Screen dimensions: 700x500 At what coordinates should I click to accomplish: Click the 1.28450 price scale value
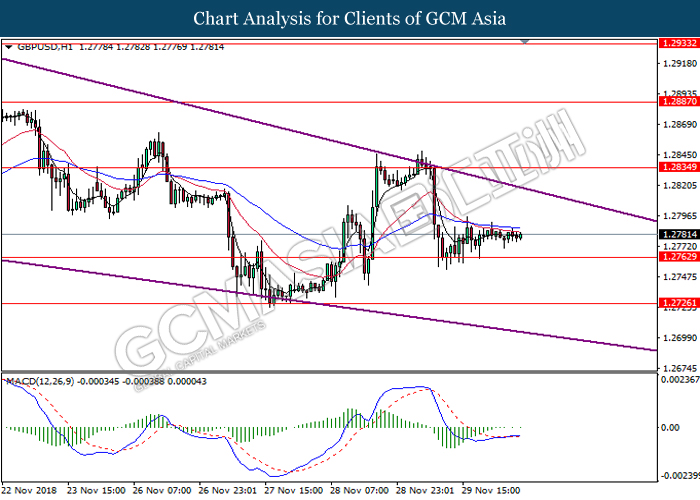[x=680, y=155]
